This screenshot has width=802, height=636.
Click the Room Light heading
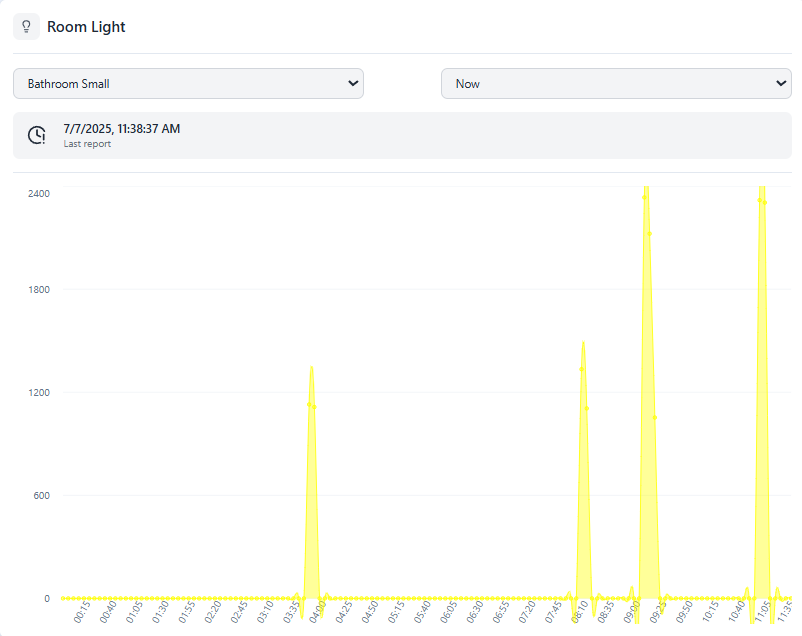coord(86,27)
